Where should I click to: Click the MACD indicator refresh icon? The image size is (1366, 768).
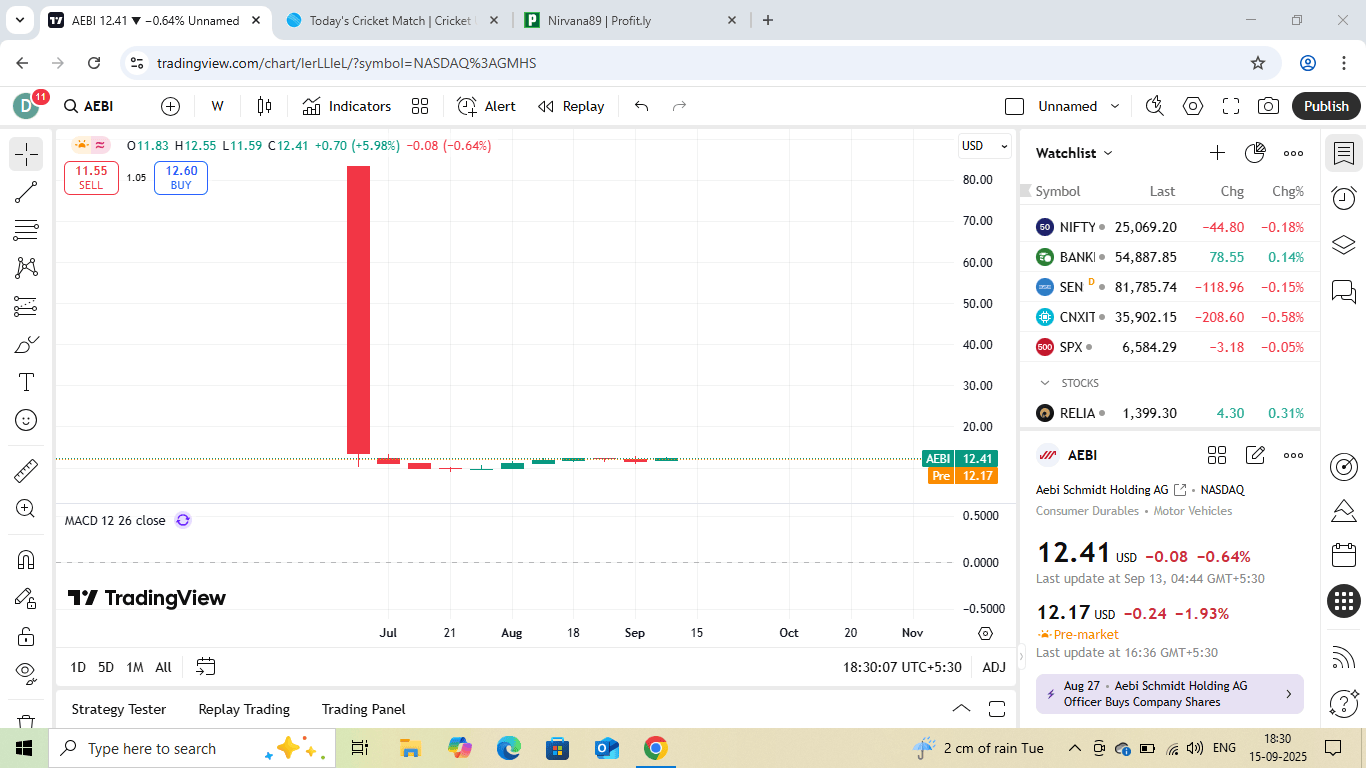coord(183,520)
